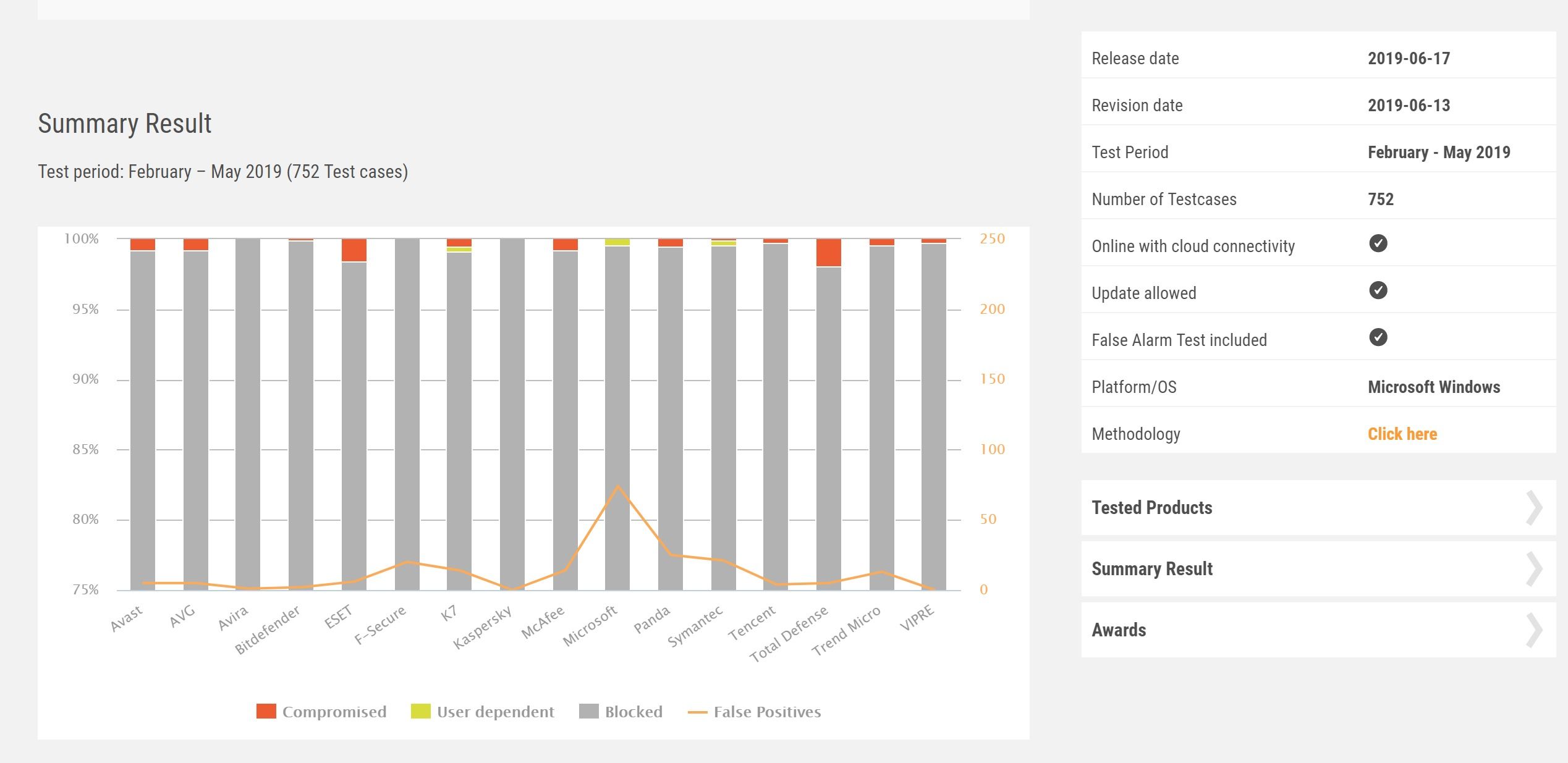Click the 250 right axis label

tap(992, 238)
